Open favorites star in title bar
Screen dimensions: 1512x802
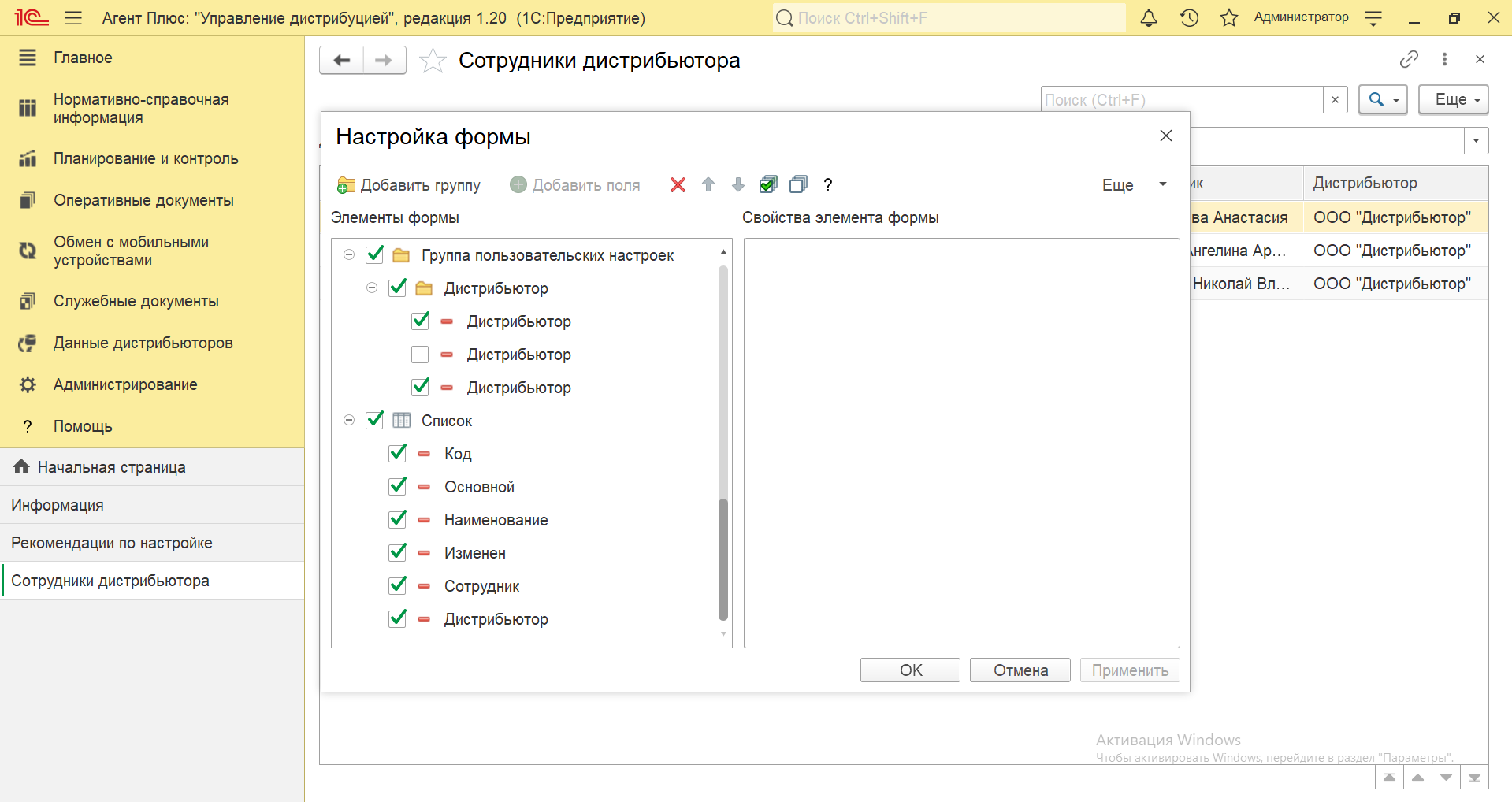click(x=1229, y=17)
